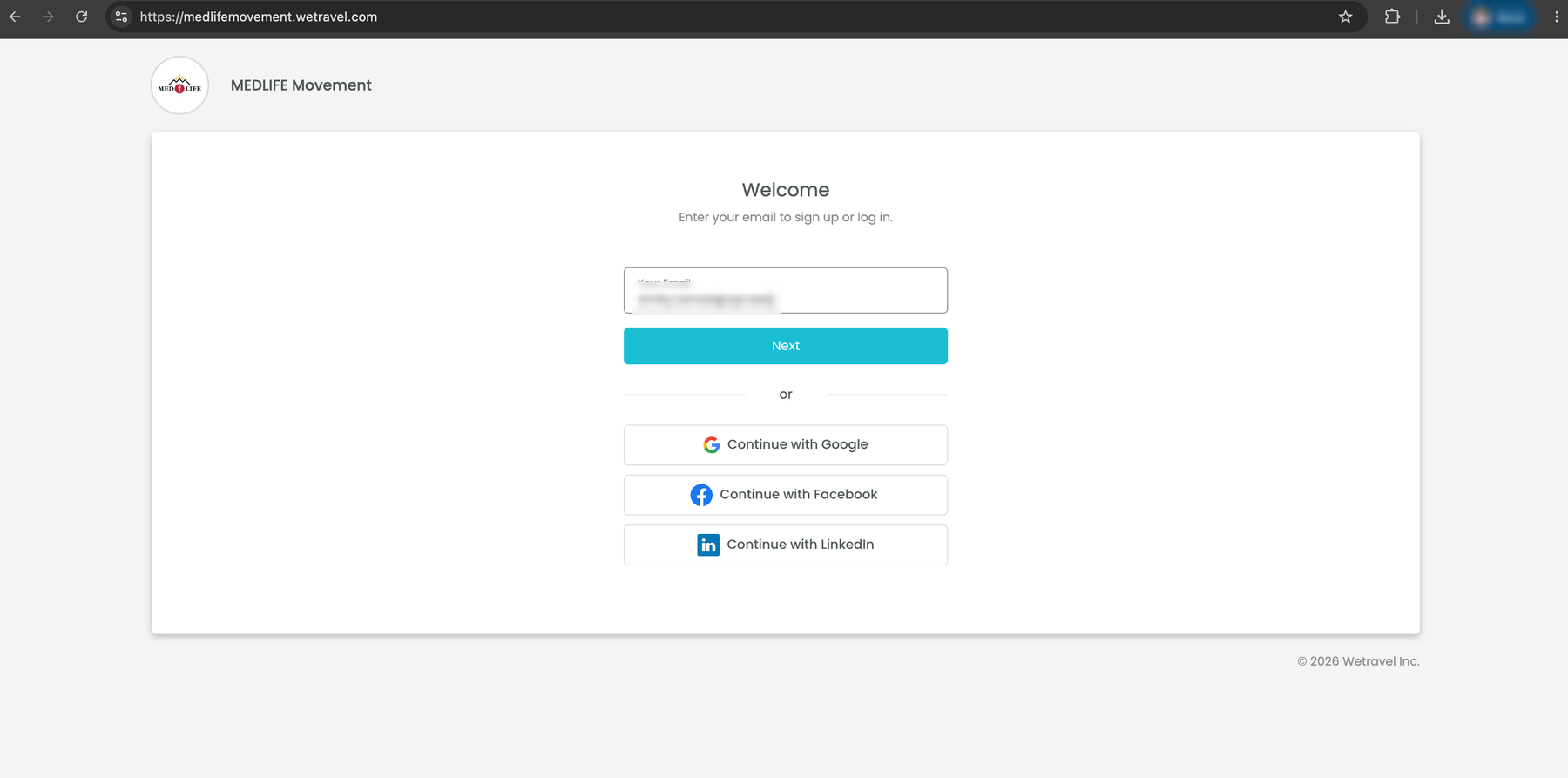Choose Continue with Facebook

click(786, 495)
